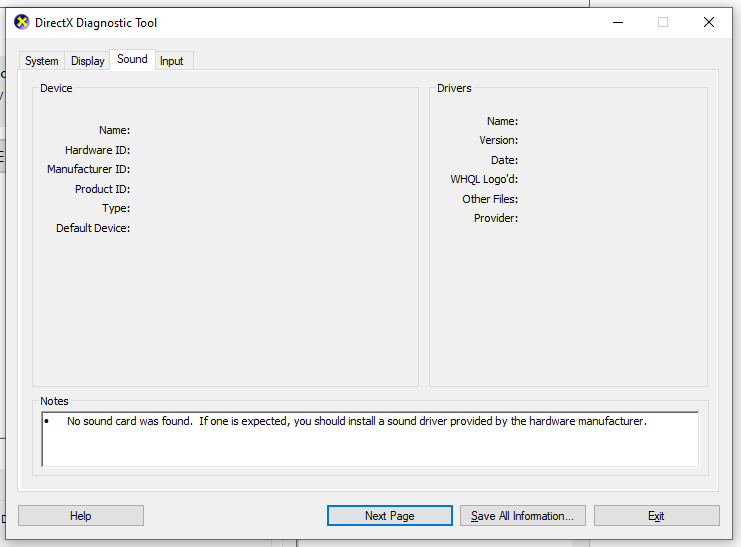Close the DirectX Diagnostic Tool window
Image resolution: width=741 pixels, height=547 pixels.
click(x=708, y=22)
